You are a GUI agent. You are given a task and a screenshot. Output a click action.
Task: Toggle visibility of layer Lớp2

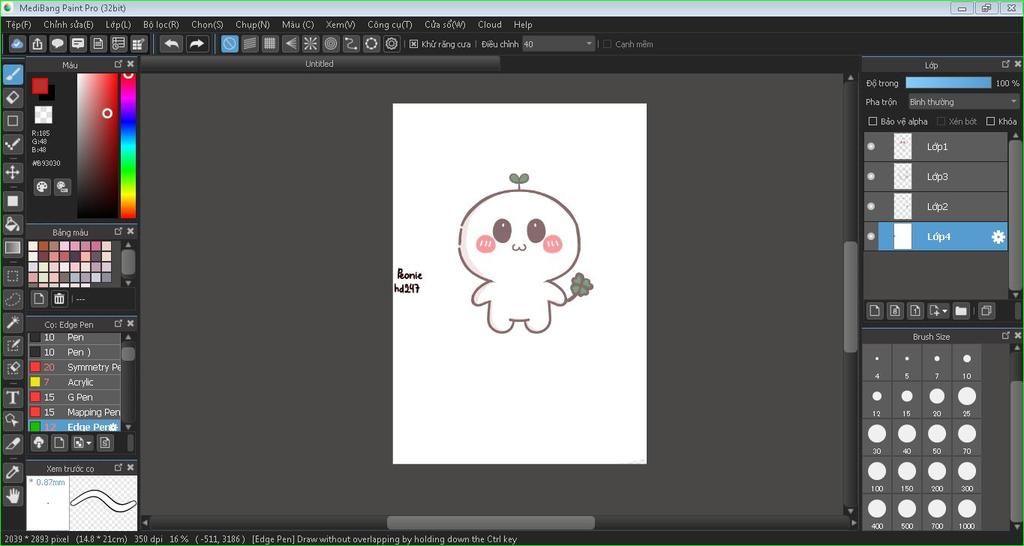pos(871,206)
